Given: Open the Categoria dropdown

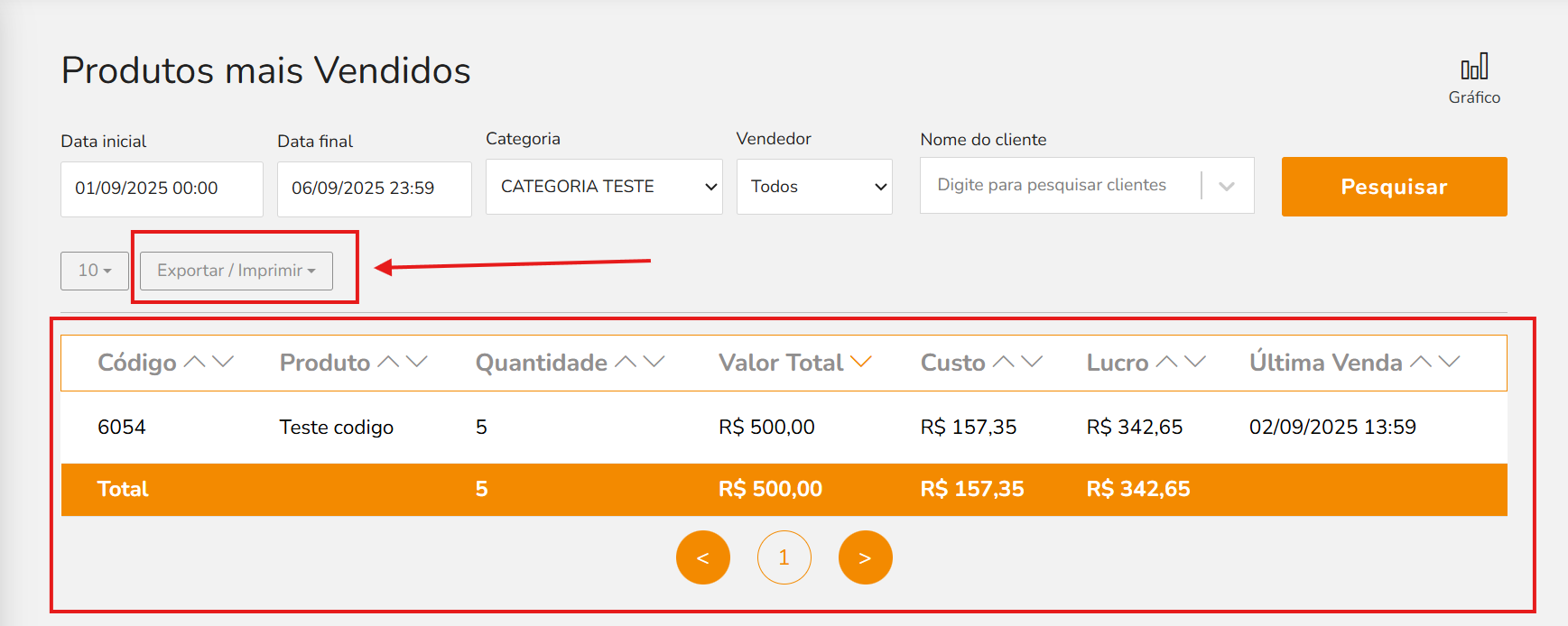Looking at the screenshot, I should [x=604, y=187].
